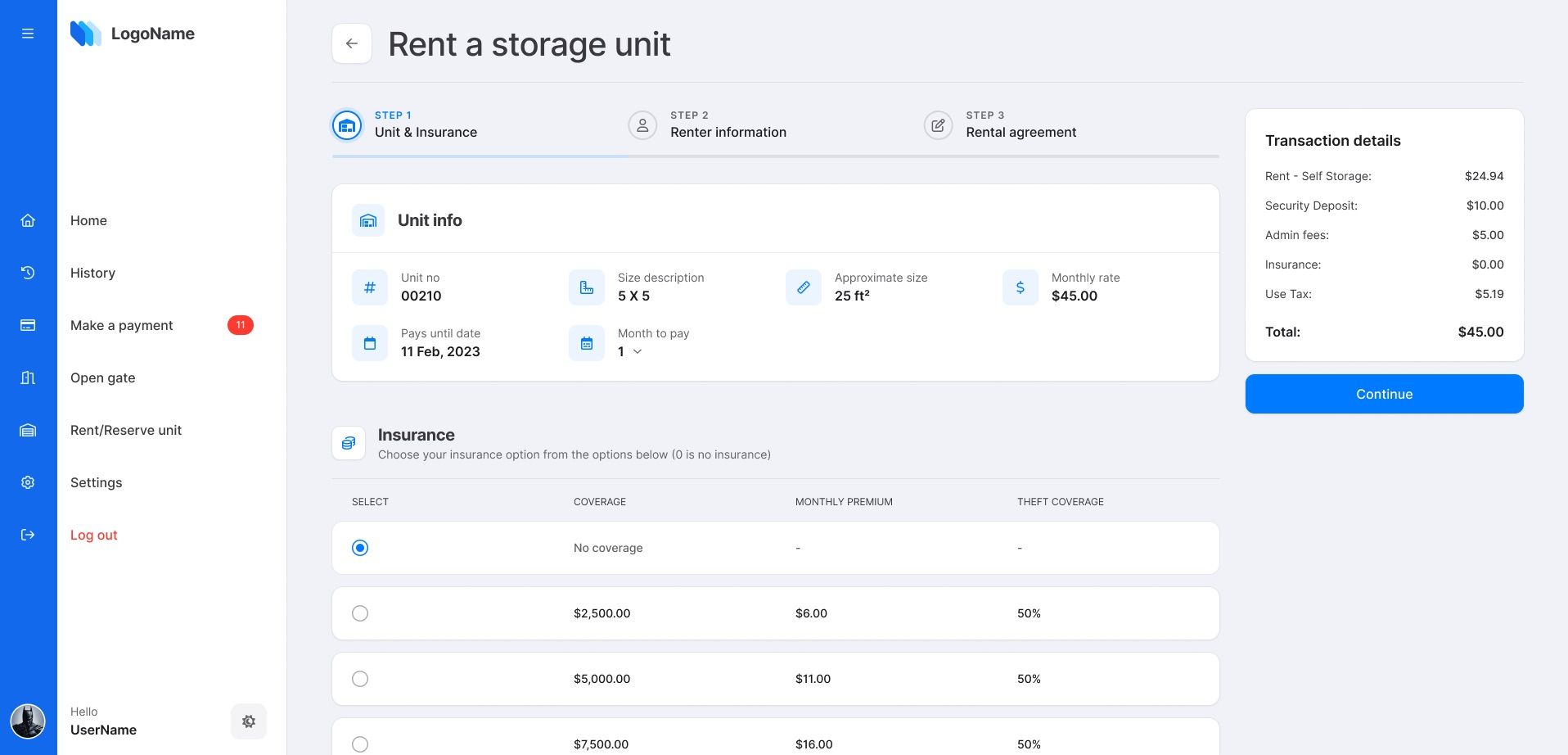Image resolution: width=1568 pixels, height=755 pixels.
Task: Open the Month to pay dropdown
Action: coord(629,351)
